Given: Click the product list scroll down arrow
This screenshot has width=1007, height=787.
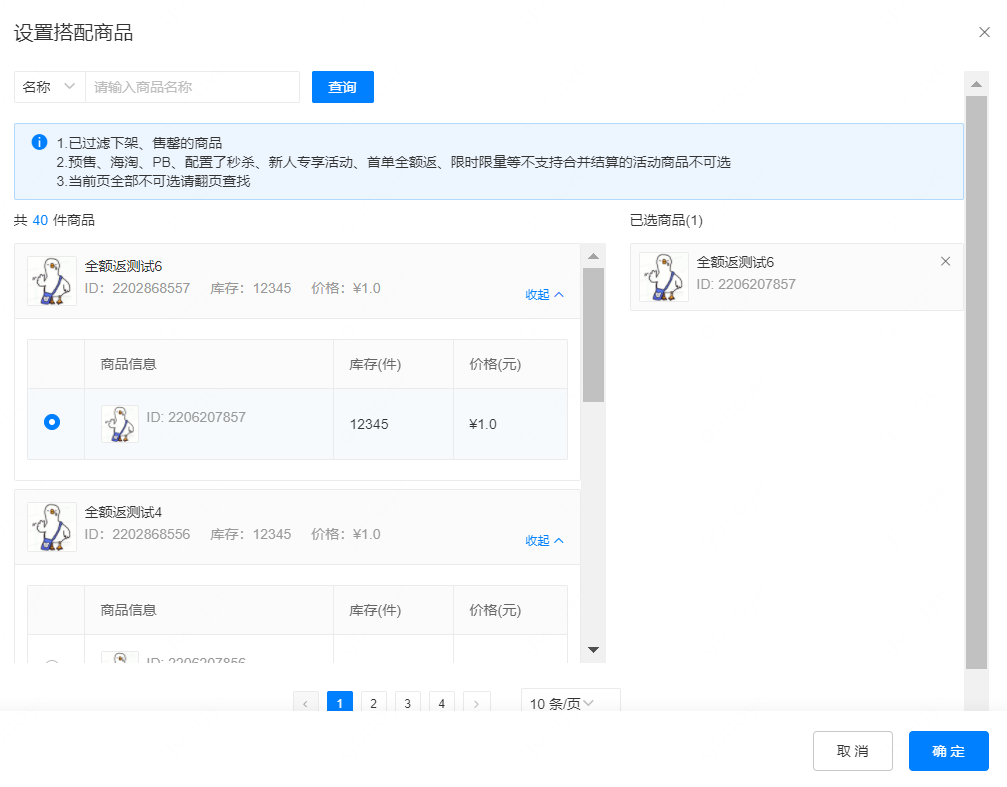Looking at the screenshot, I should 593,650.
